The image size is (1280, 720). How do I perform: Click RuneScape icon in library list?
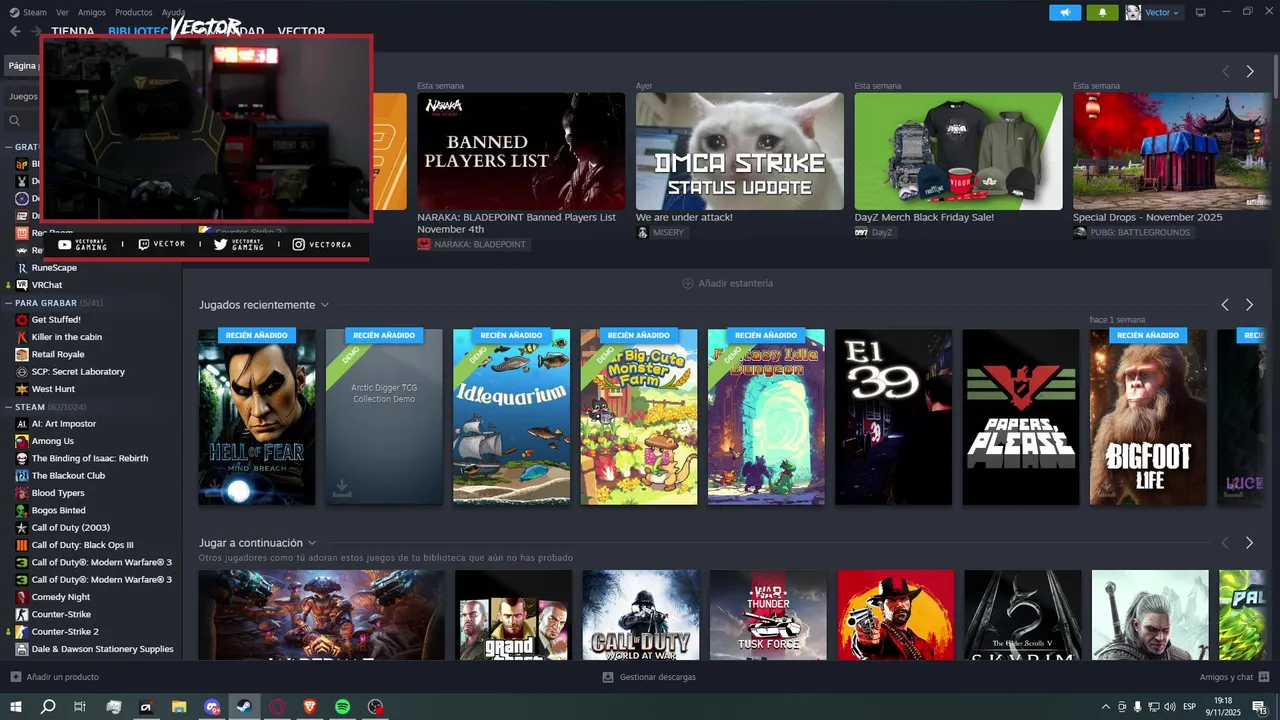pyautogui.click(x=22, y=267)
